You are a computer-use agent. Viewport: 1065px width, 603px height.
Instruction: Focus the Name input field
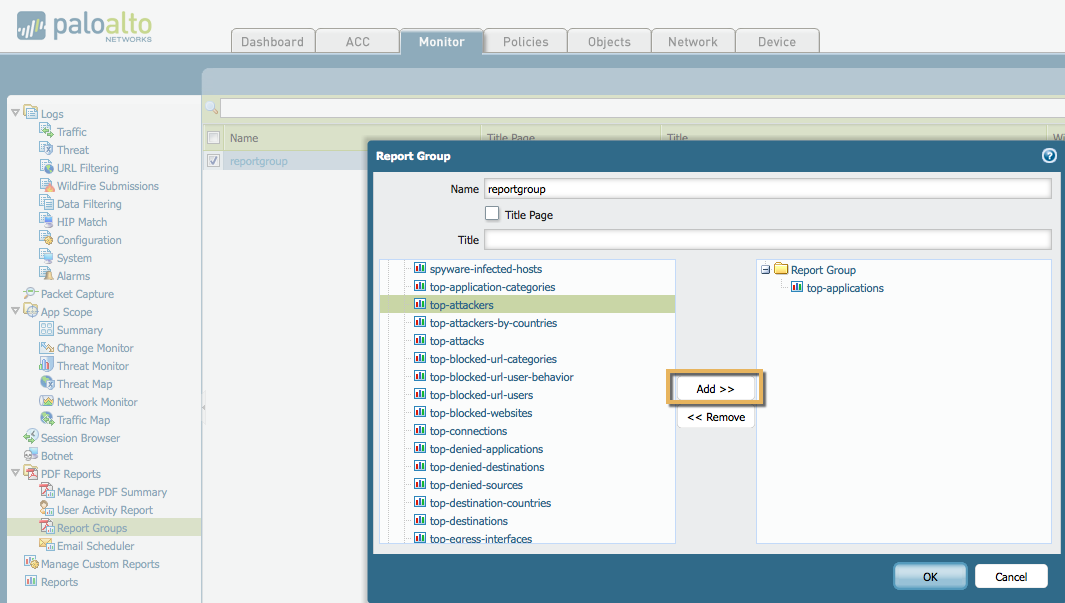(768, 189)
